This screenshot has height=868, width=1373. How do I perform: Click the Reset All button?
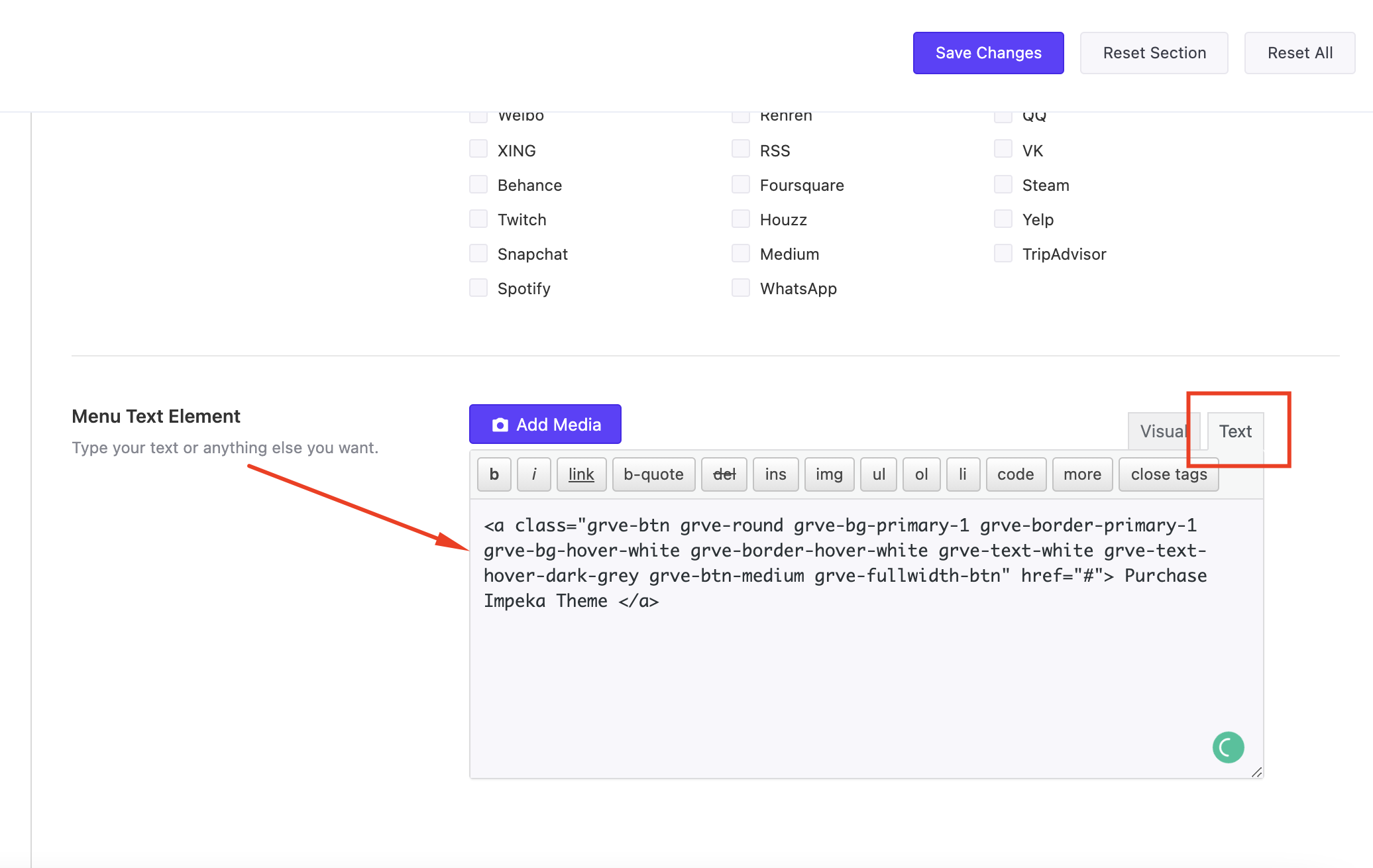pyautogui.click(x=1299, y=53)
